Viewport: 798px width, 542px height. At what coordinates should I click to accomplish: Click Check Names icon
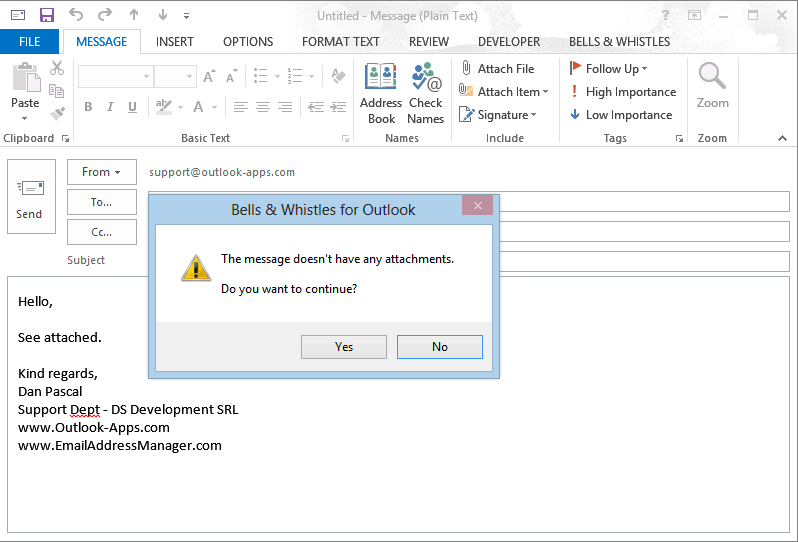[x=425, y=94]
